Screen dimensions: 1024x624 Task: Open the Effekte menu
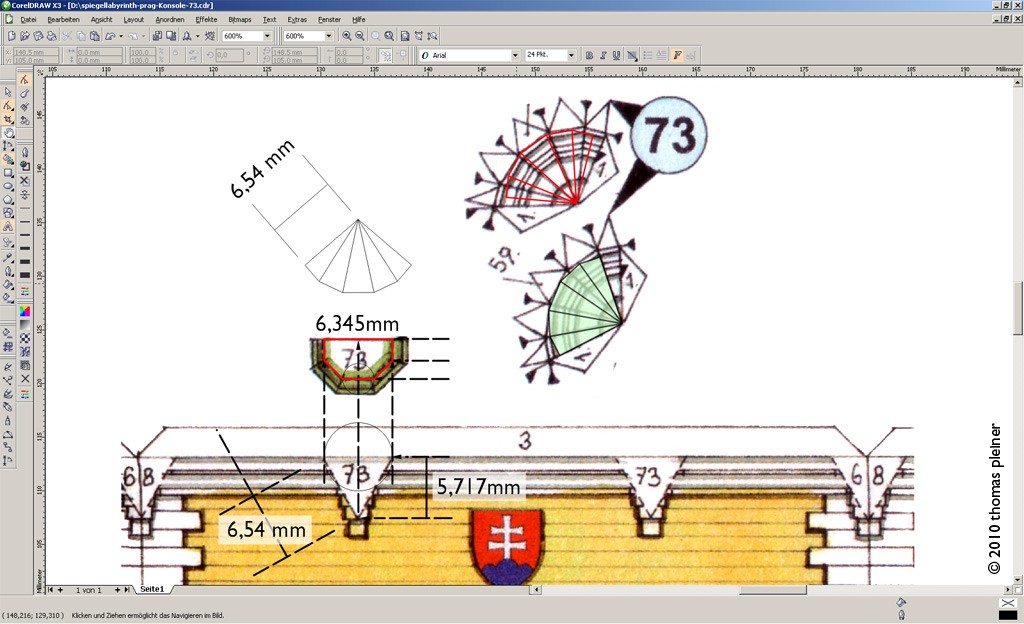[x=206, y=19]
